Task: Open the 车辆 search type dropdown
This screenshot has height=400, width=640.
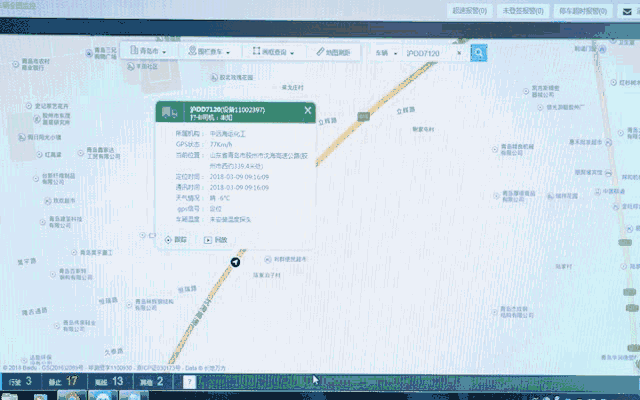Action: click(386, 53)
